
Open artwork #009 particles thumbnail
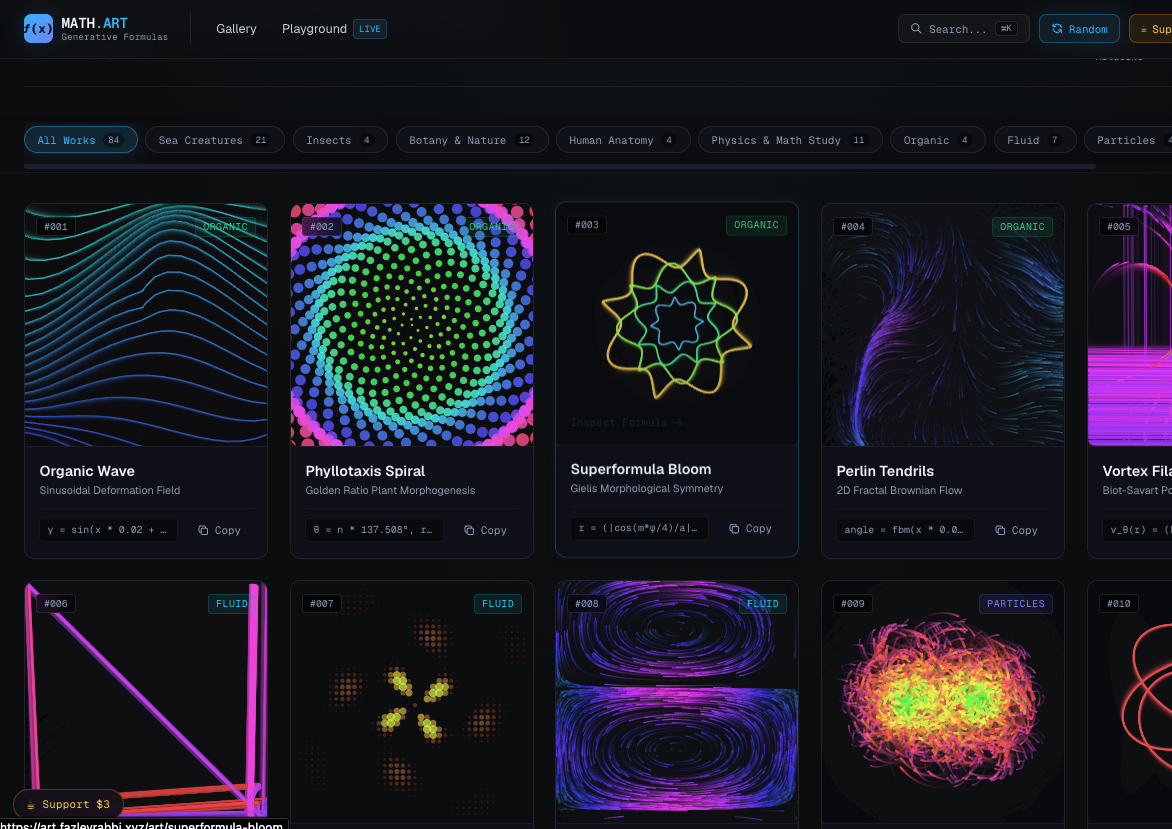tap(943, 701)
